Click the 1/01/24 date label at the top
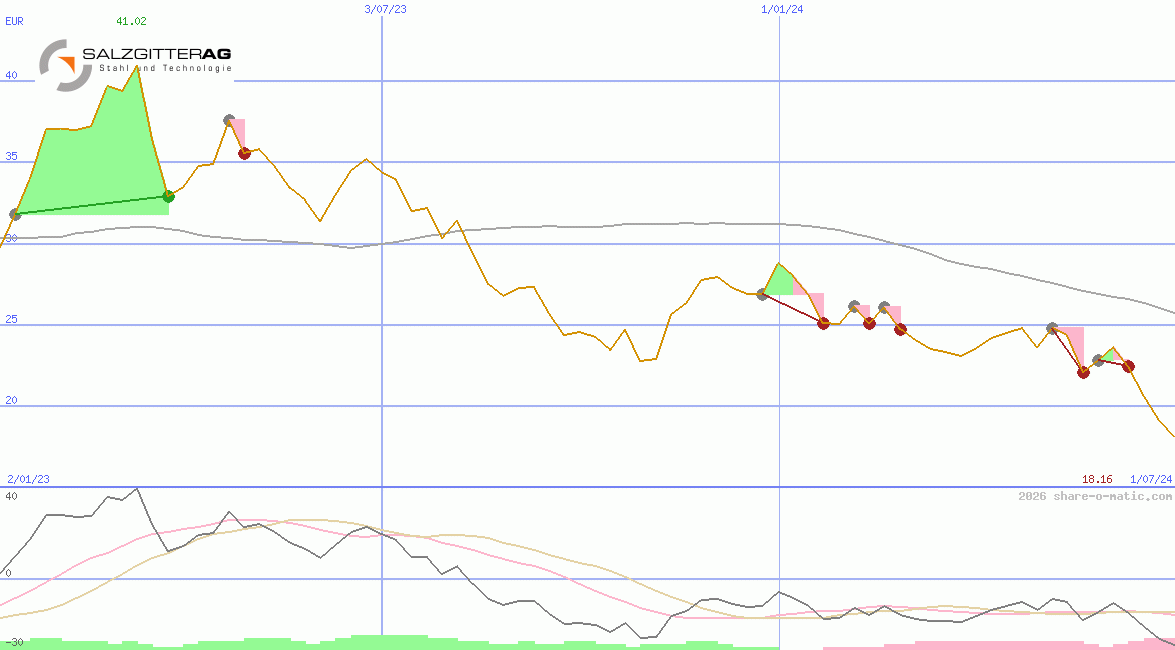Image resolution: width=1175 pixels, height=650 pixels. (x=782, y=9)
